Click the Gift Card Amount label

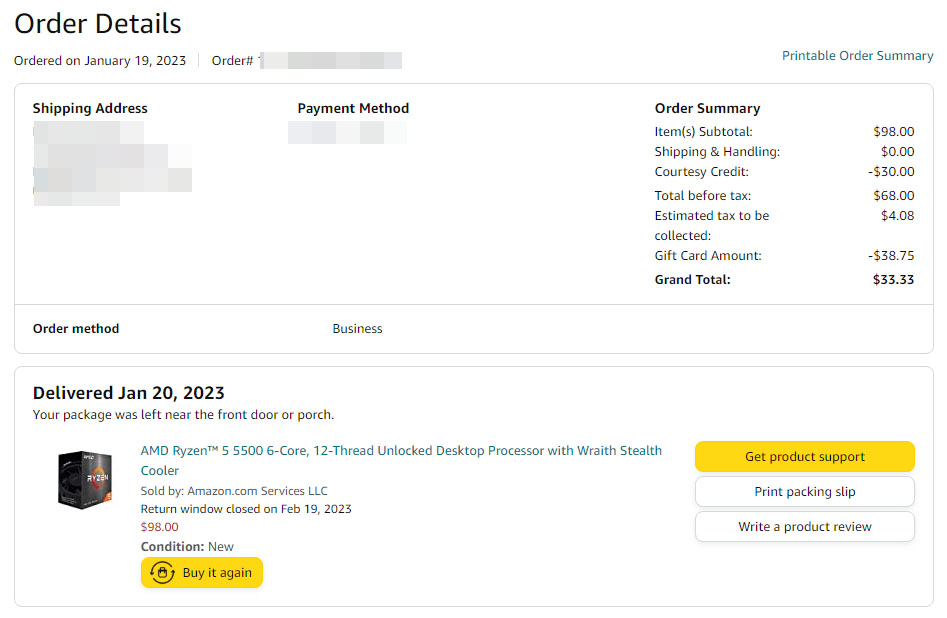708,256
